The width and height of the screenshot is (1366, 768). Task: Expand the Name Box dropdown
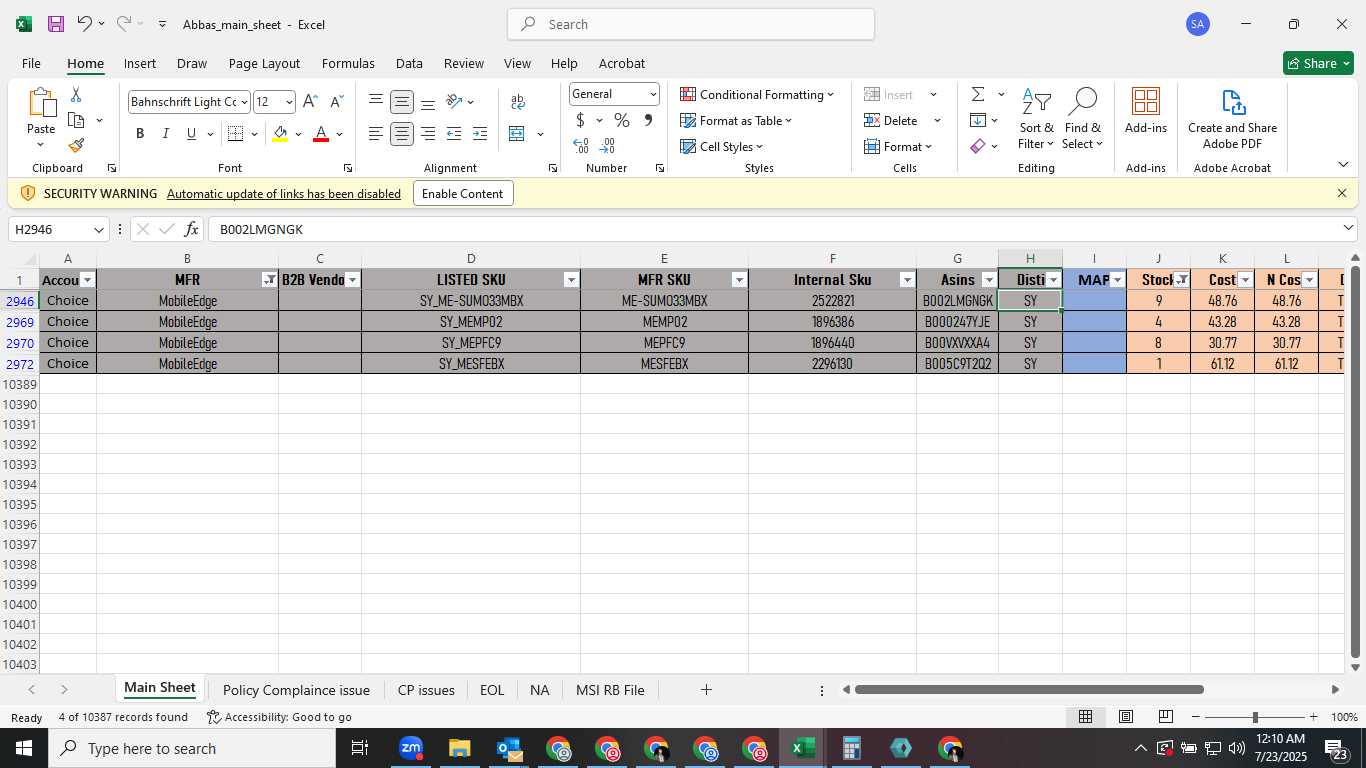point(98,230)
